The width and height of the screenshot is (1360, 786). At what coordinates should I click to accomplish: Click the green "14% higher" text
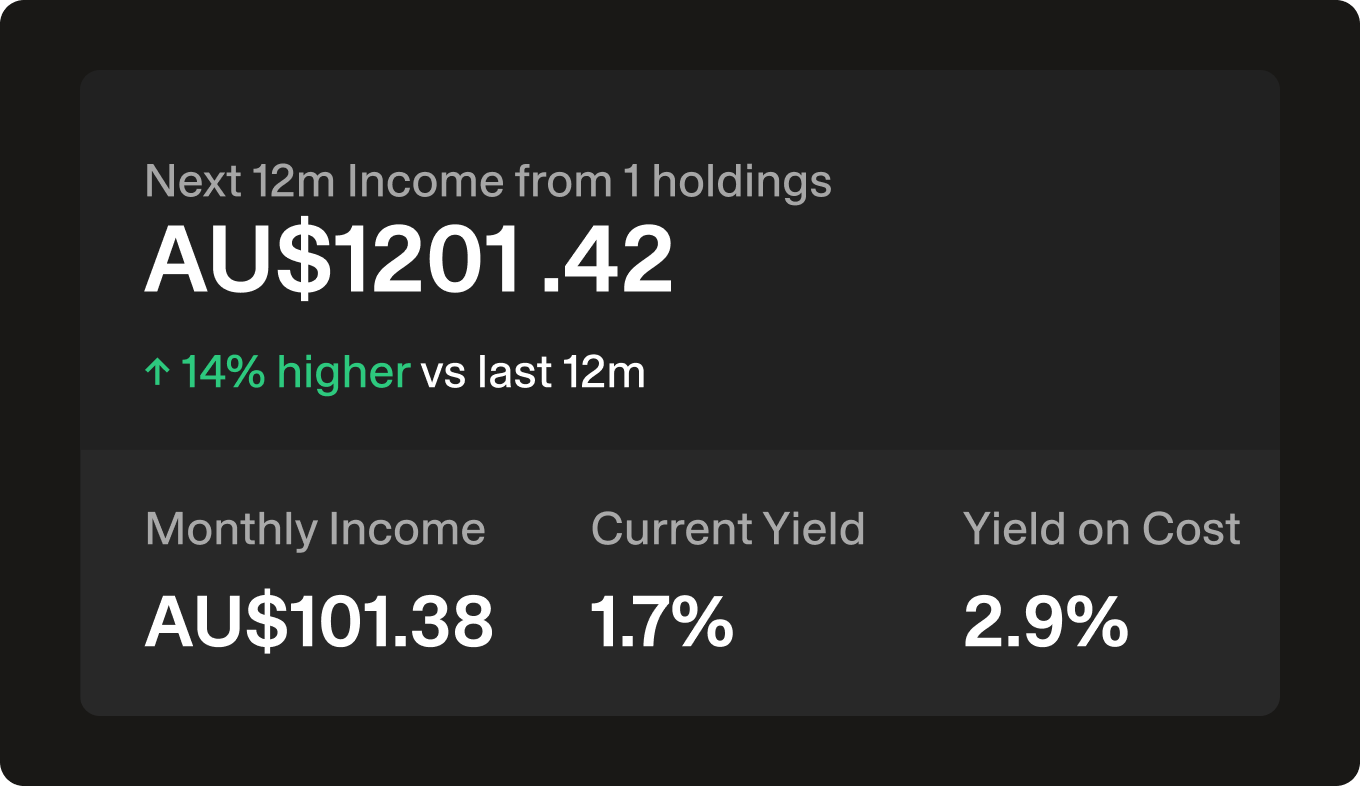[295, 373]
